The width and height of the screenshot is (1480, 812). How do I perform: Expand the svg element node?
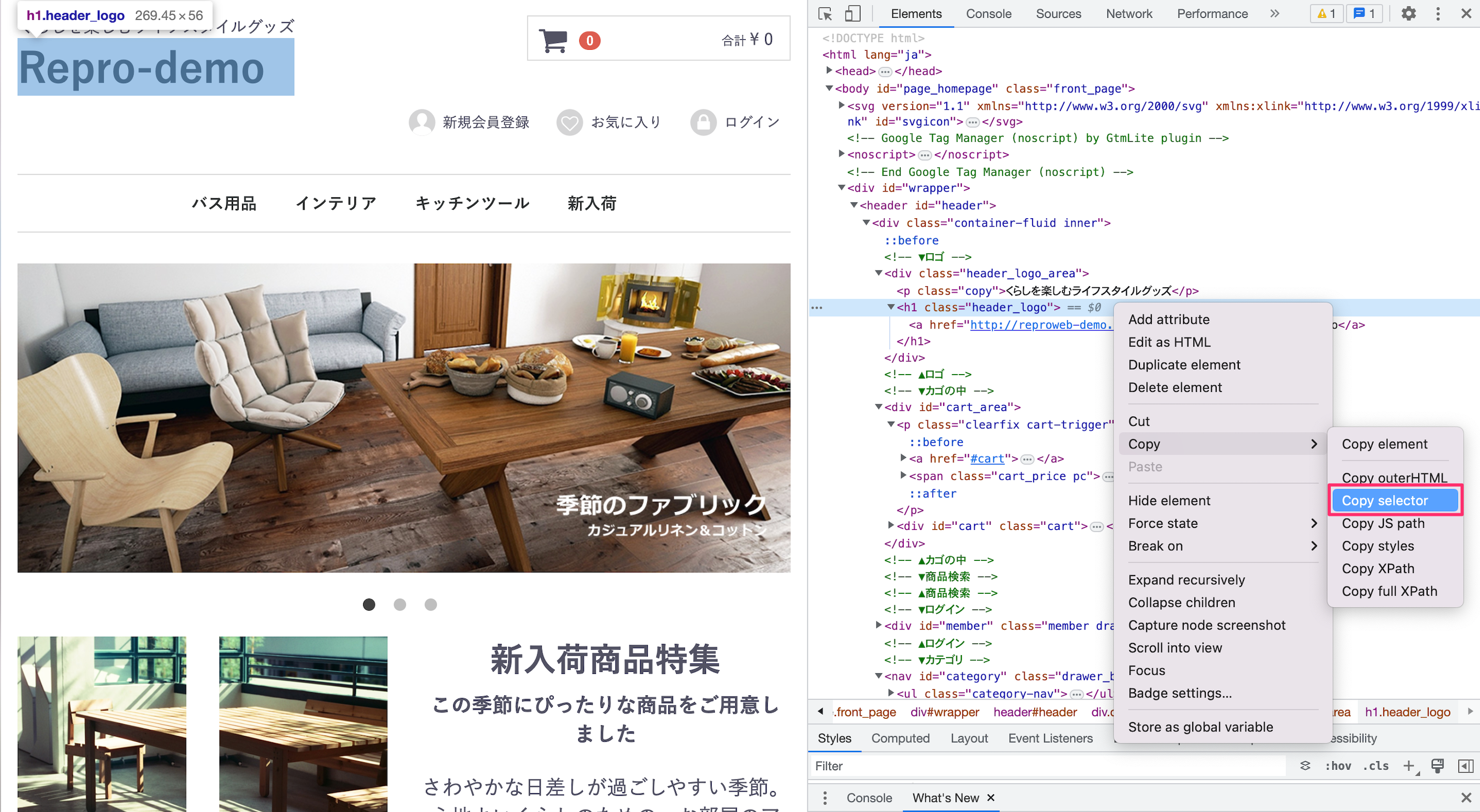841,106
